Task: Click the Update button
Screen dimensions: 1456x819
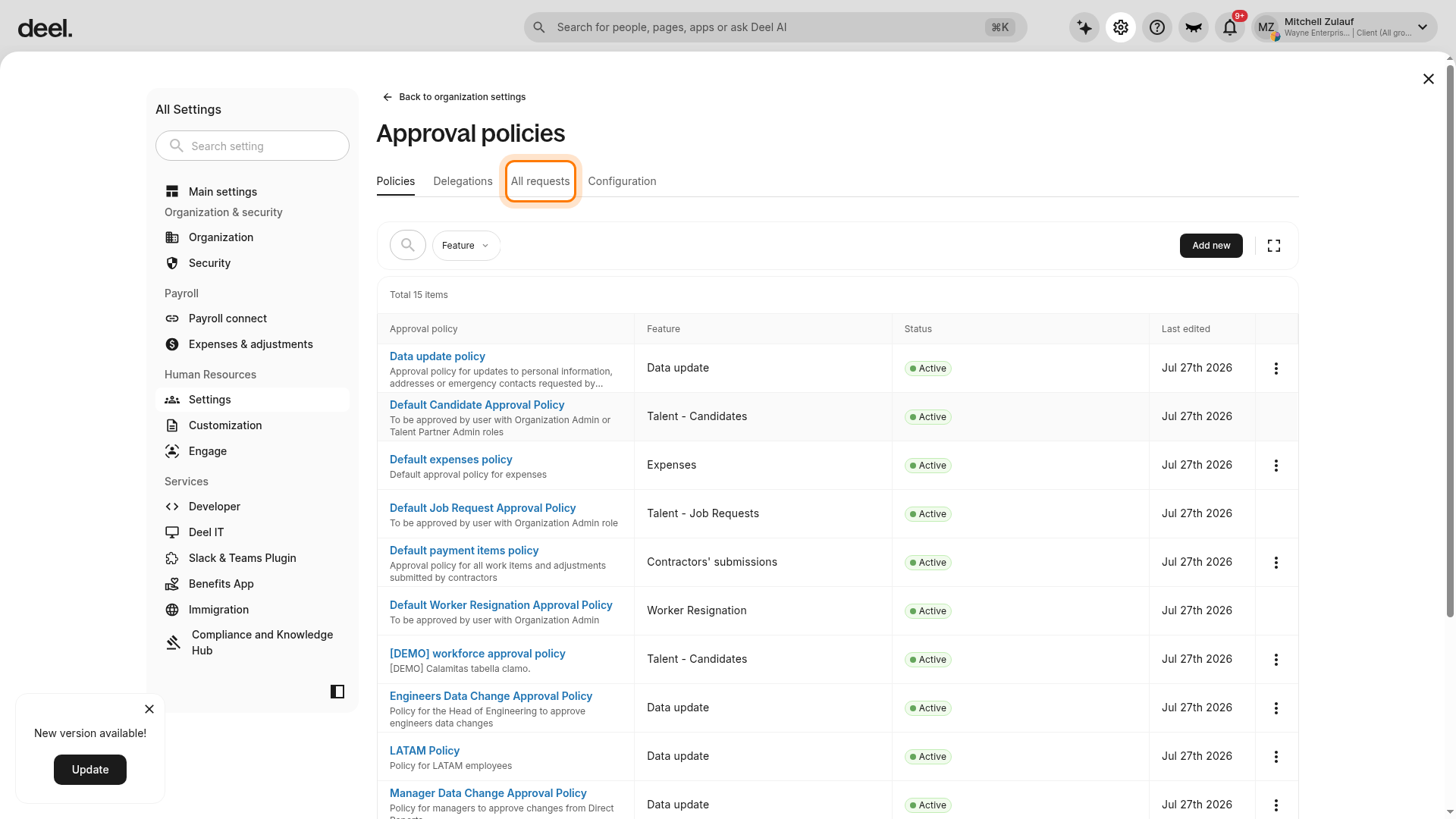Action: click(x=90, y=770)
